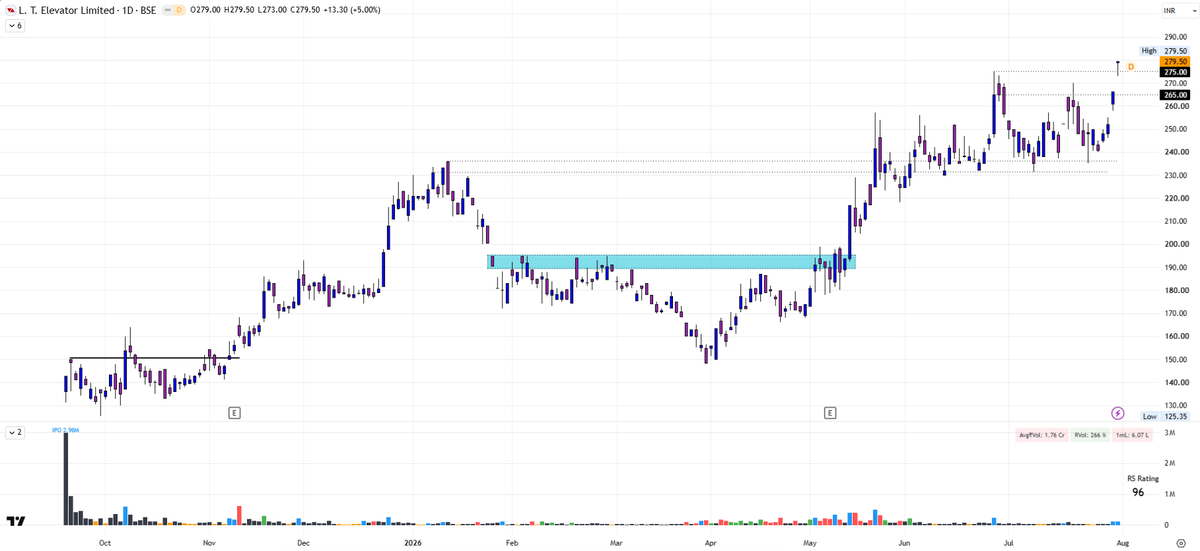Click the IPO 2.98M volume label
Viewport: 1200px width, 551px height.
(65, 430)
